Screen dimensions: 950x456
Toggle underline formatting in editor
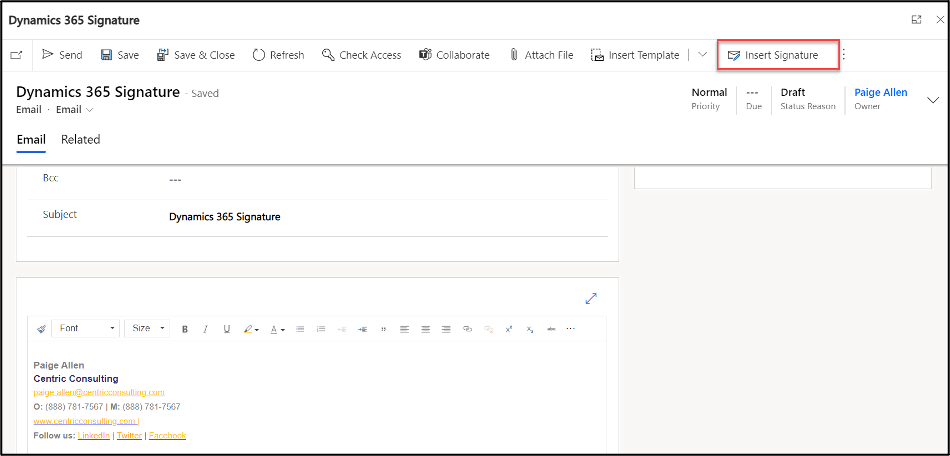tap(226, 329)
